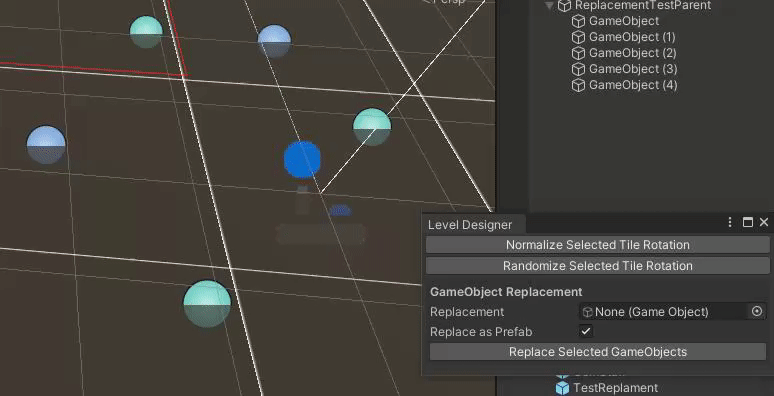774x396 pixels.
Task: Click Replace Selected GameObjects button
Action: [598, 352]
